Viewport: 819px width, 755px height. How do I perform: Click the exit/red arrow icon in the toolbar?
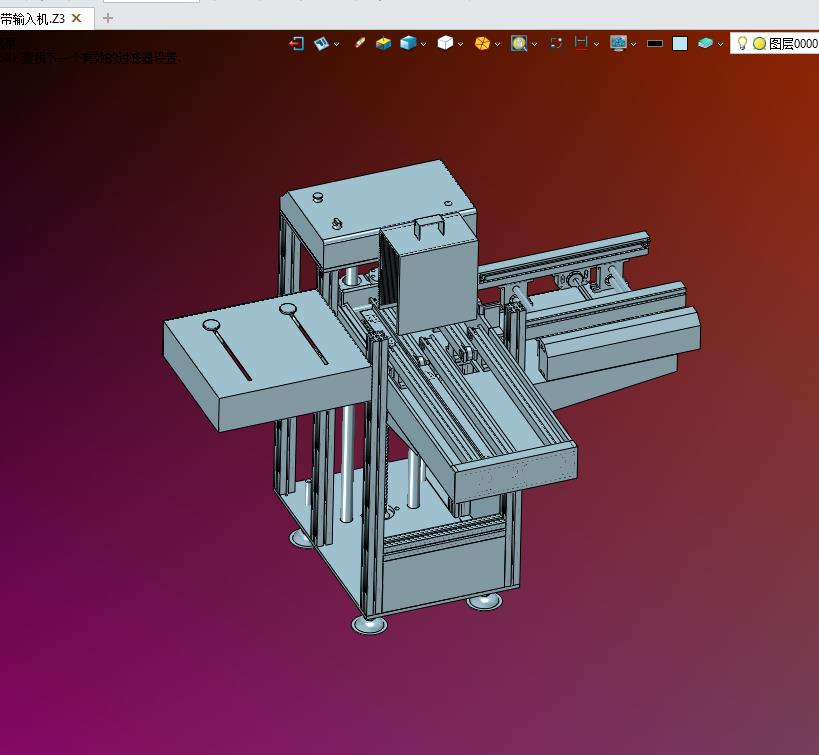297,43
